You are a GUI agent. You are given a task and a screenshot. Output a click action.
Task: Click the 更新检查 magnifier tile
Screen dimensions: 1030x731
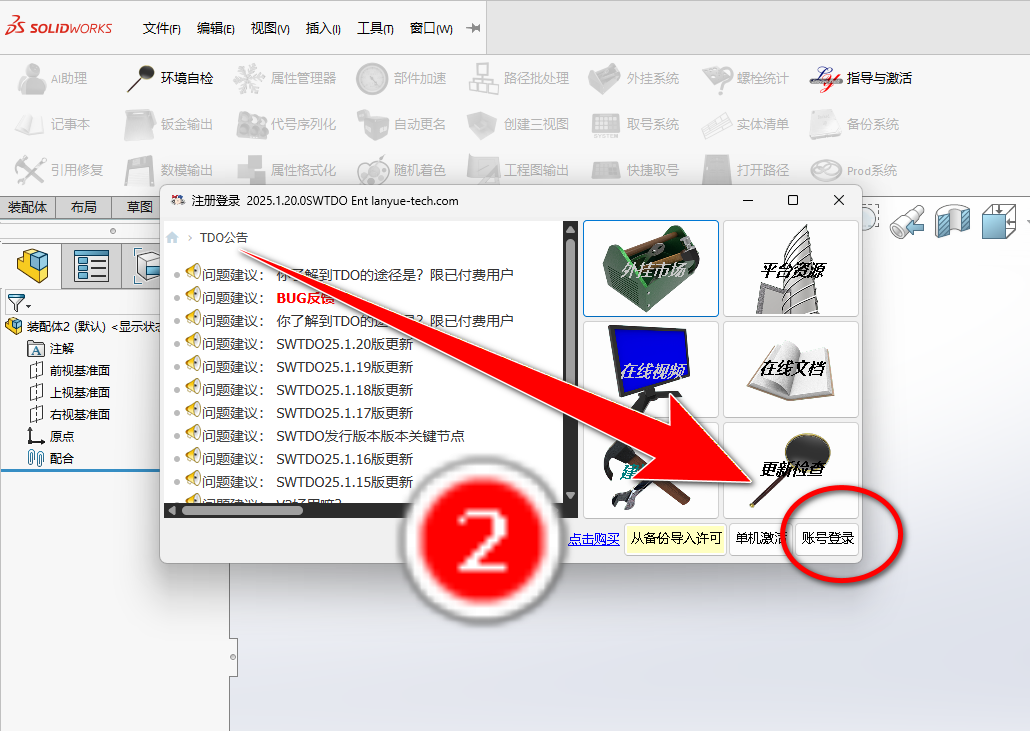click(x=791, y=468)
